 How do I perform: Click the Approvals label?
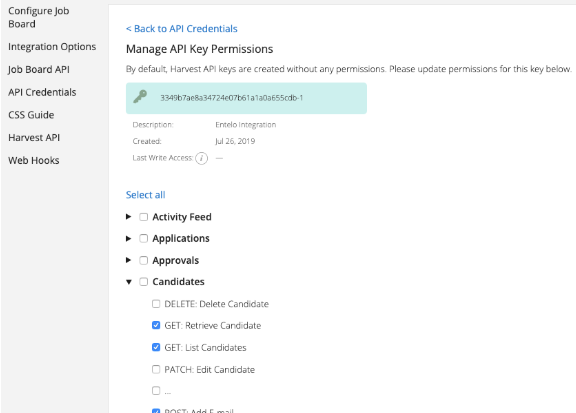click(176, 261)
